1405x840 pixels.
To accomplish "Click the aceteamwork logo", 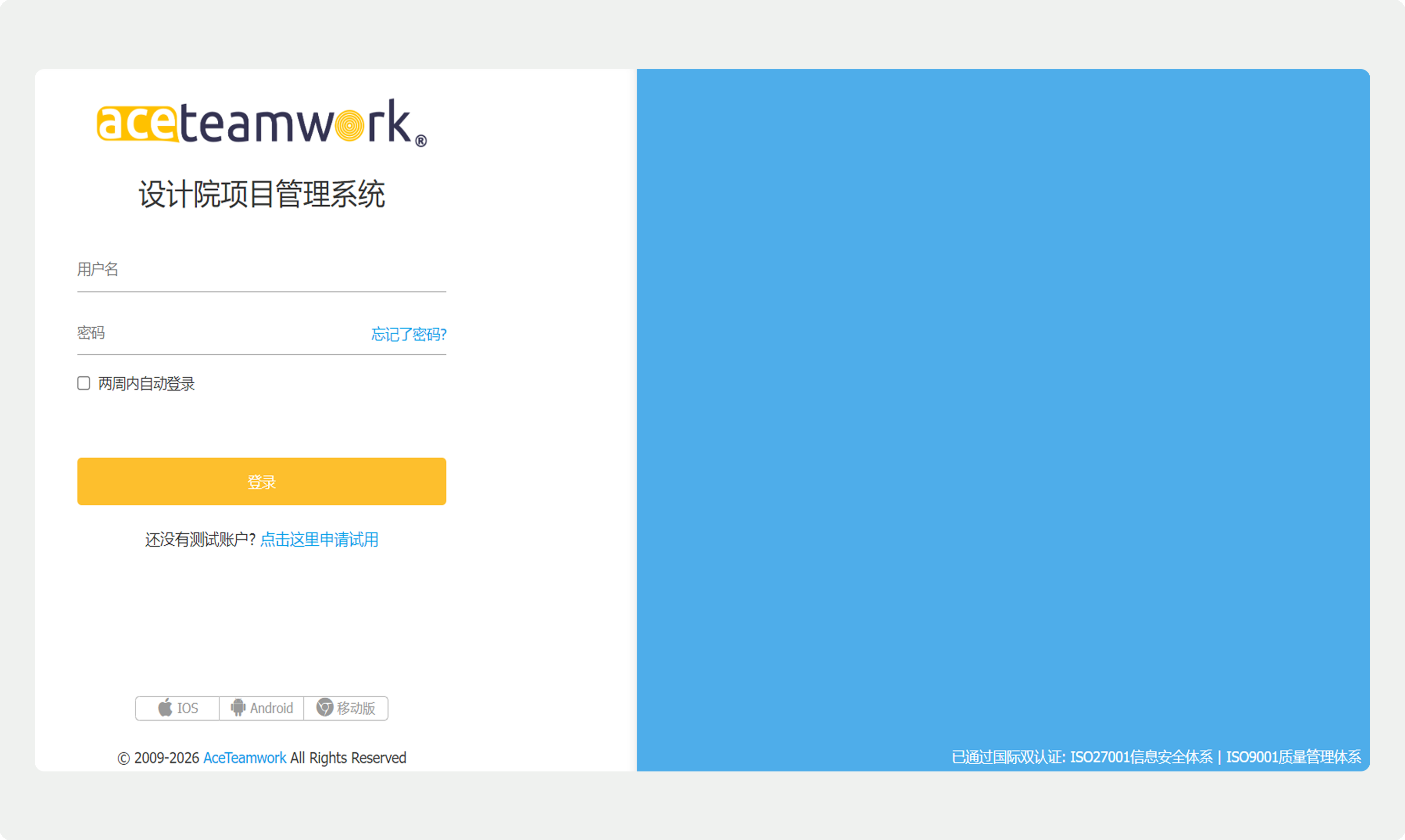I will point(261,123).
